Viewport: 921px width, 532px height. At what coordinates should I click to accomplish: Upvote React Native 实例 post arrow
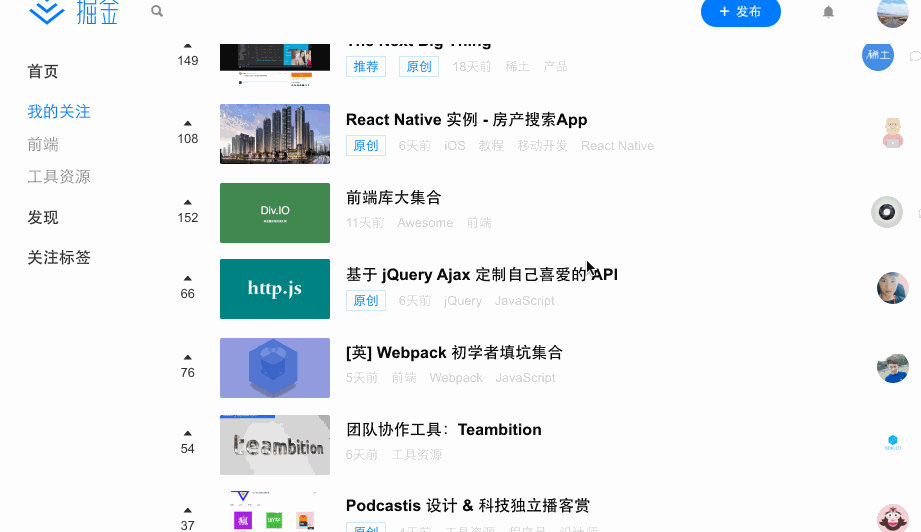point(187,123)
